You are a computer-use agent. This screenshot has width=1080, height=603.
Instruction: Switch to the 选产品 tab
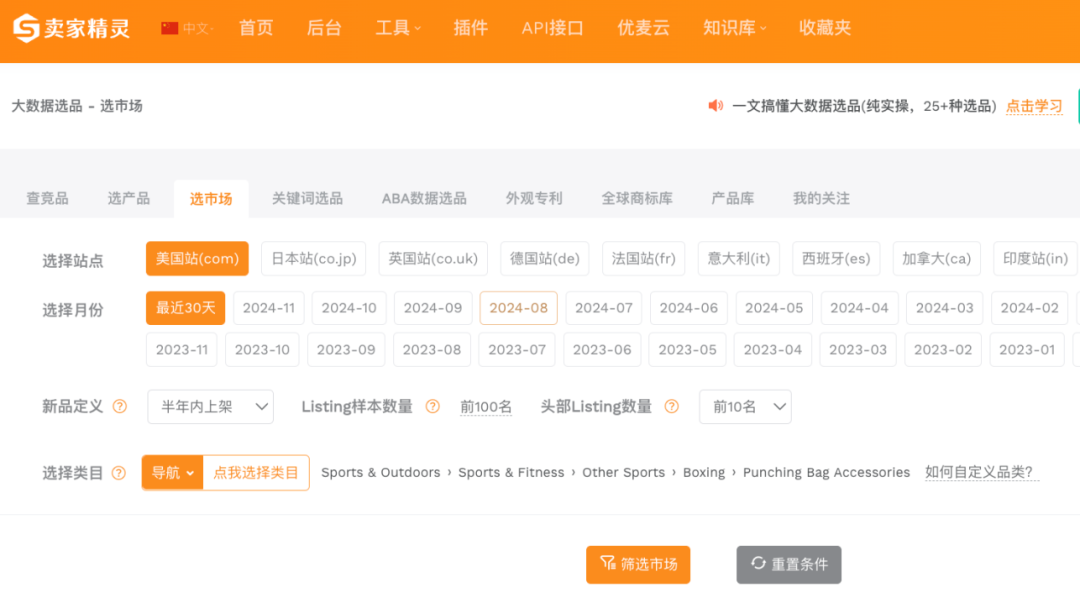tap(129, 198)
